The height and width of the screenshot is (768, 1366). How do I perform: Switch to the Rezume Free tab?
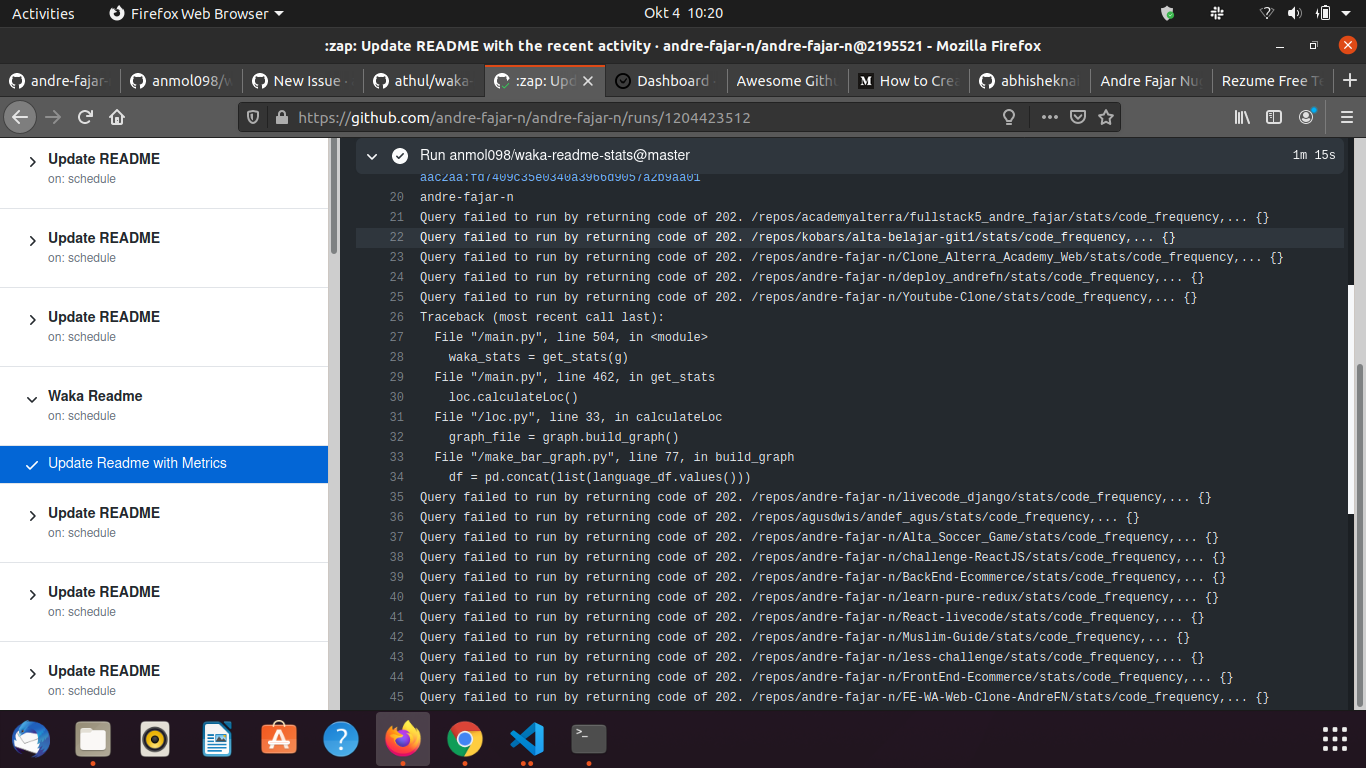pyautogui.click(x=1272, y=81)
